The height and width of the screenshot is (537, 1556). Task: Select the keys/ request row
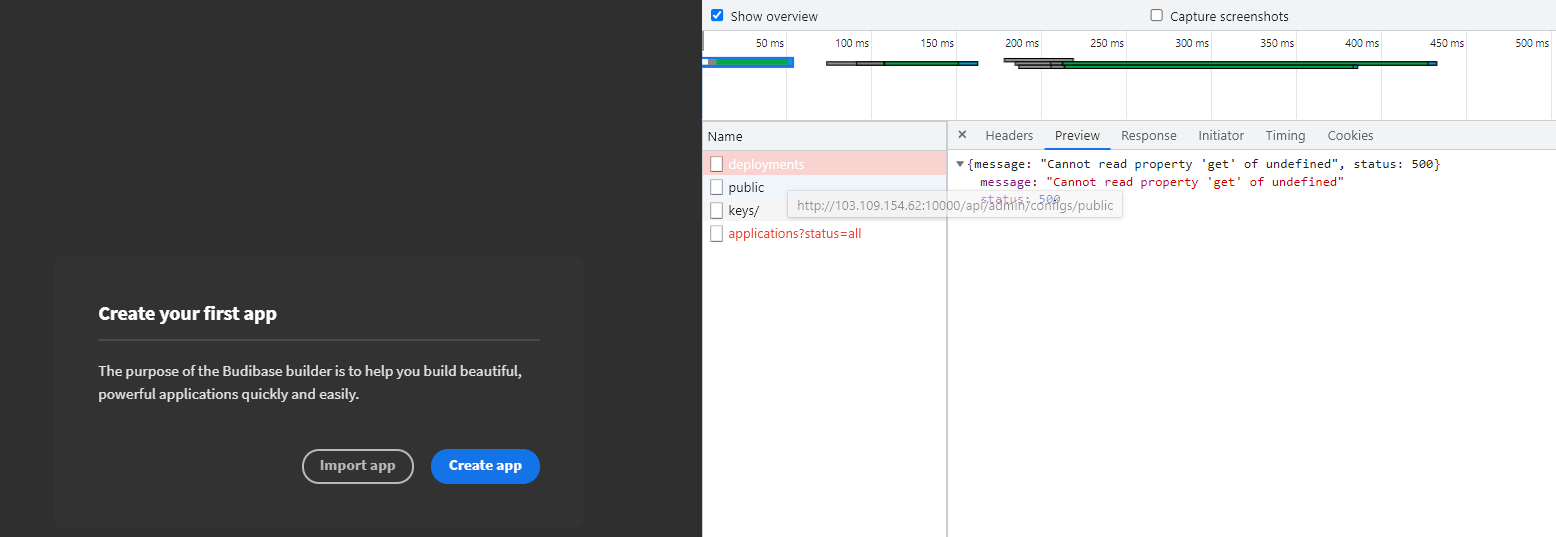coord(824,210)
